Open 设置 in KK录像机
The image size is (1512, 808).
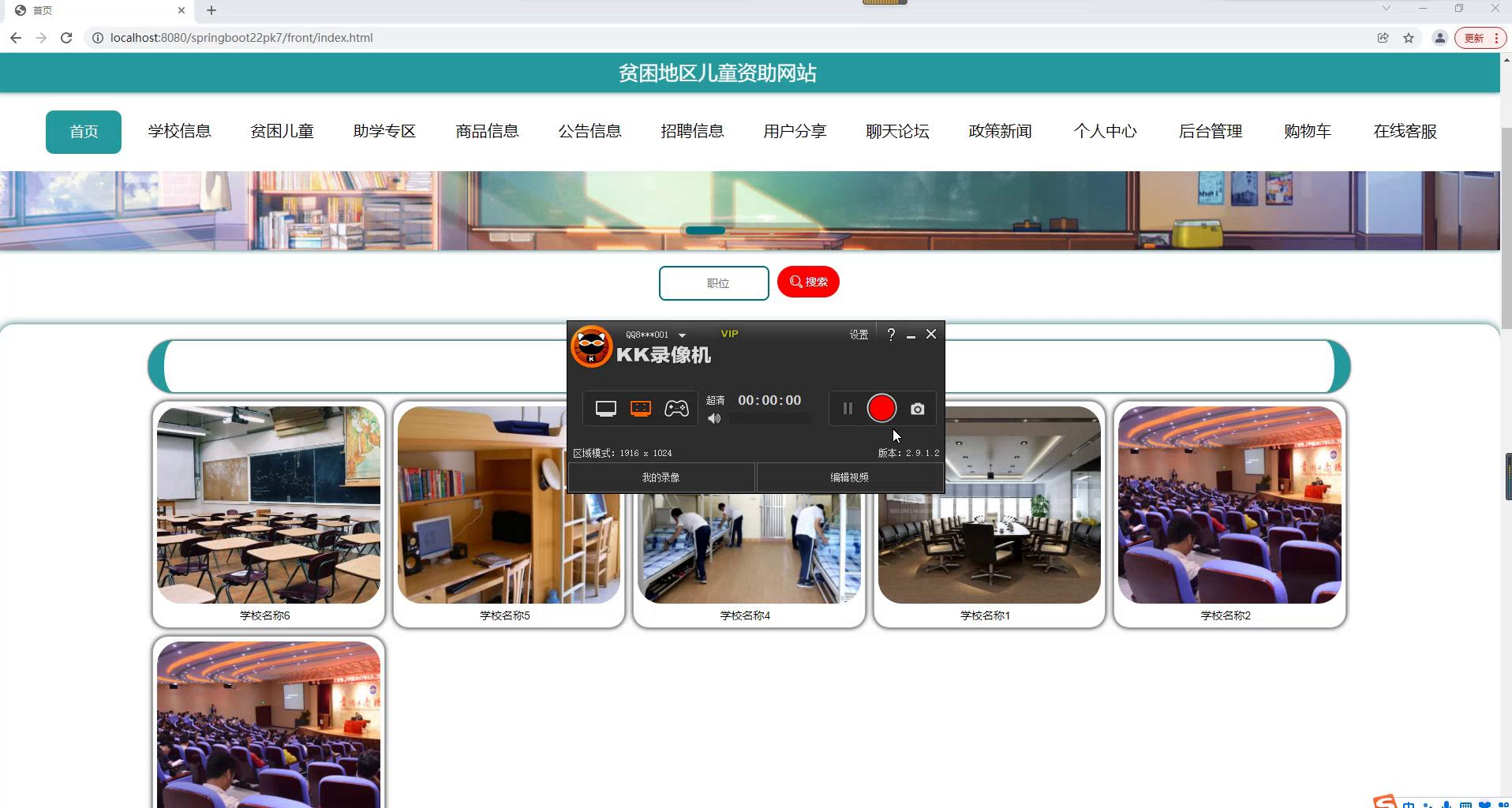pyautogui.click(x=859, y=335)
